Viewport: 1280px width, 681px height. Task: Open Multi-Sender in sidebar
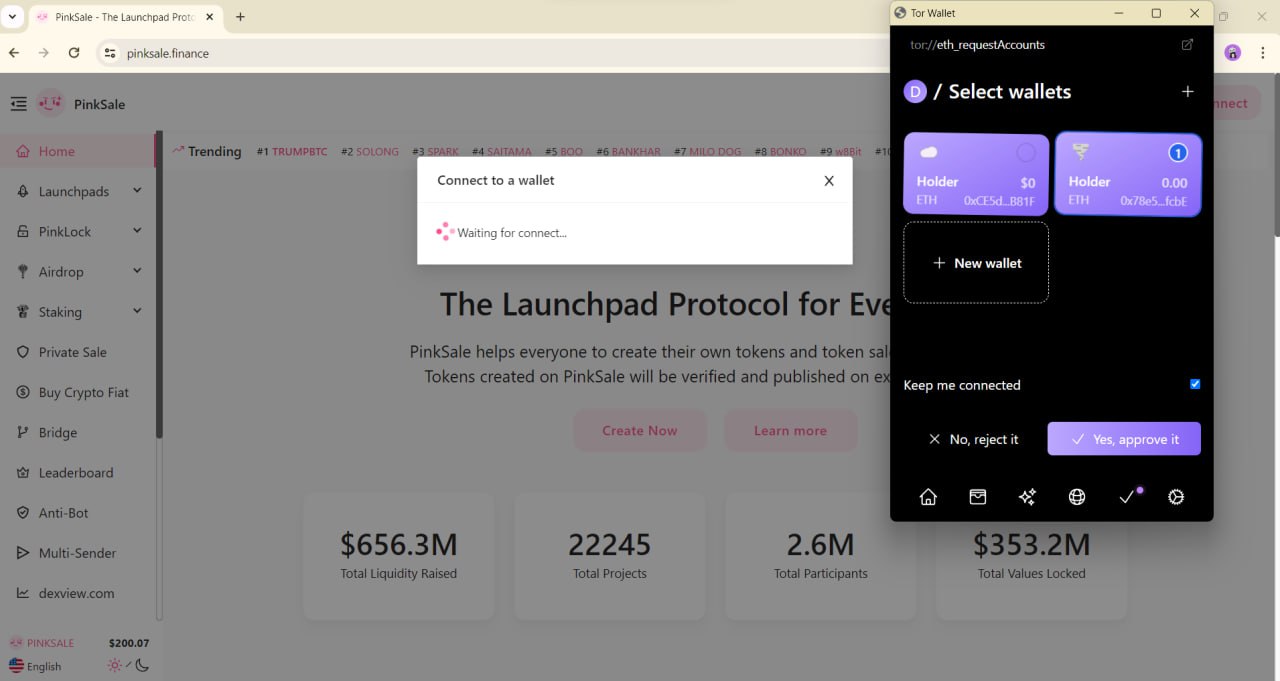pyautogui.click(x=78, y=553)
